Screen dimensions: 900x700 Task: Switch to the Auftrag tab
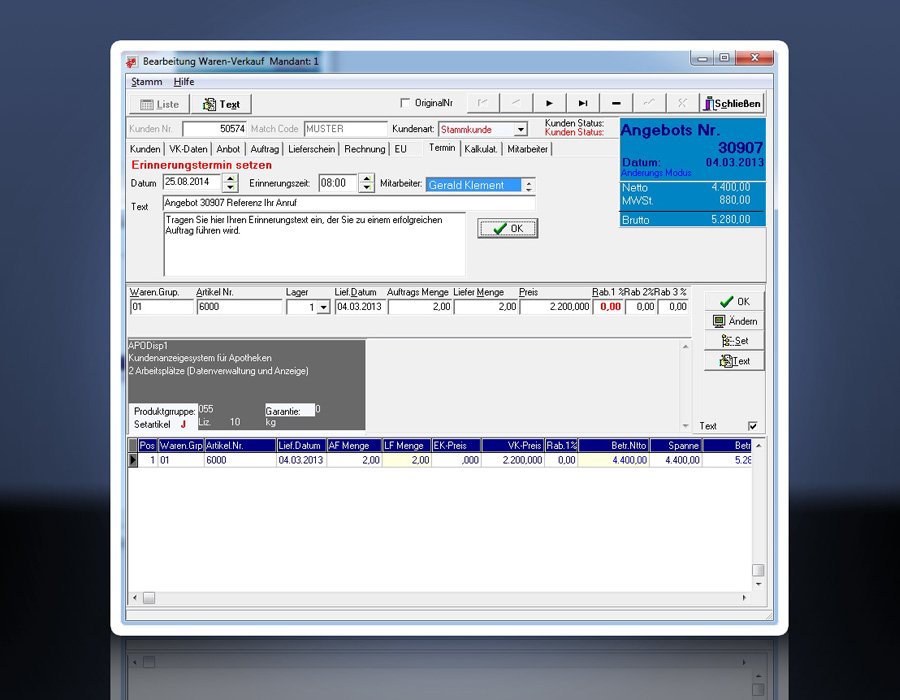tap(265, 149)
